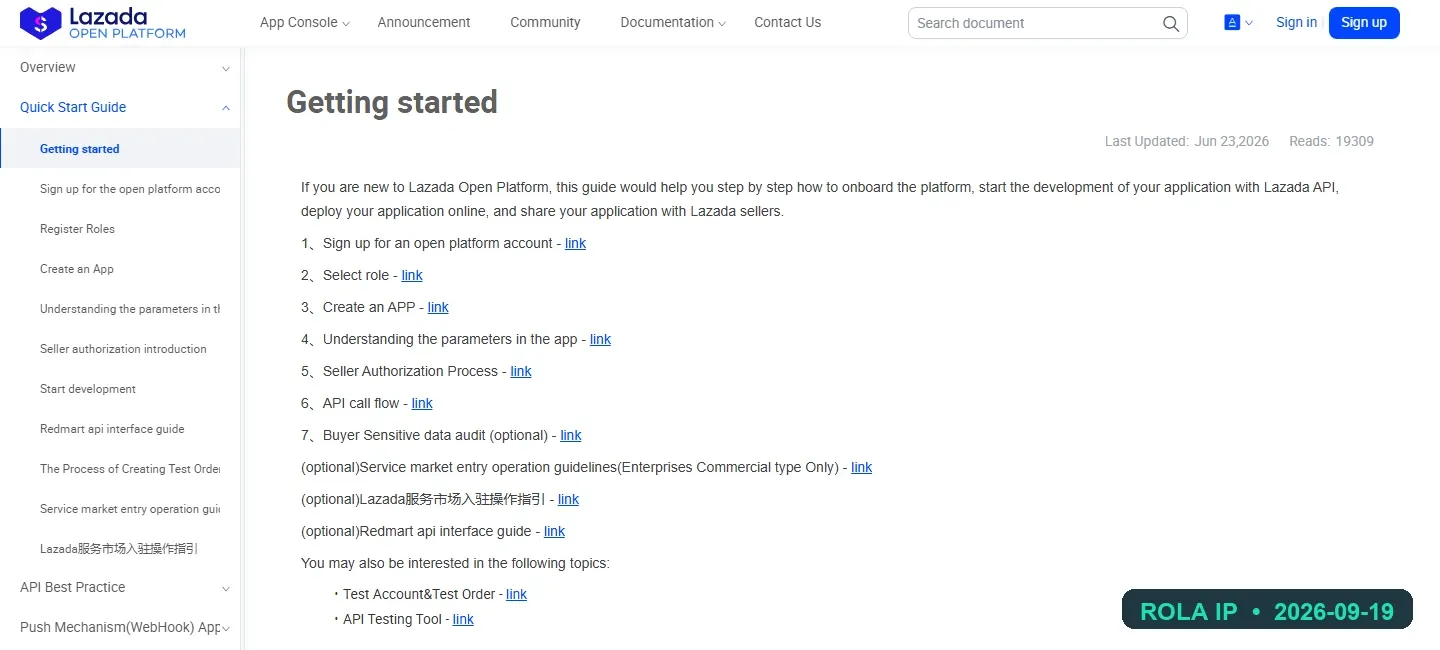The height and width of the screenshot is (650, 1440).
Task: Click the Getting started page heading
Action: [392, 102]
